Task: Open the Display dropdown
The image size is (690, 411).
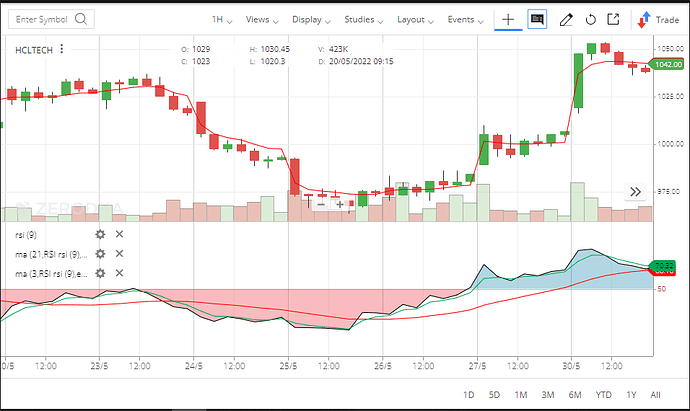Action: coord(311,20)
